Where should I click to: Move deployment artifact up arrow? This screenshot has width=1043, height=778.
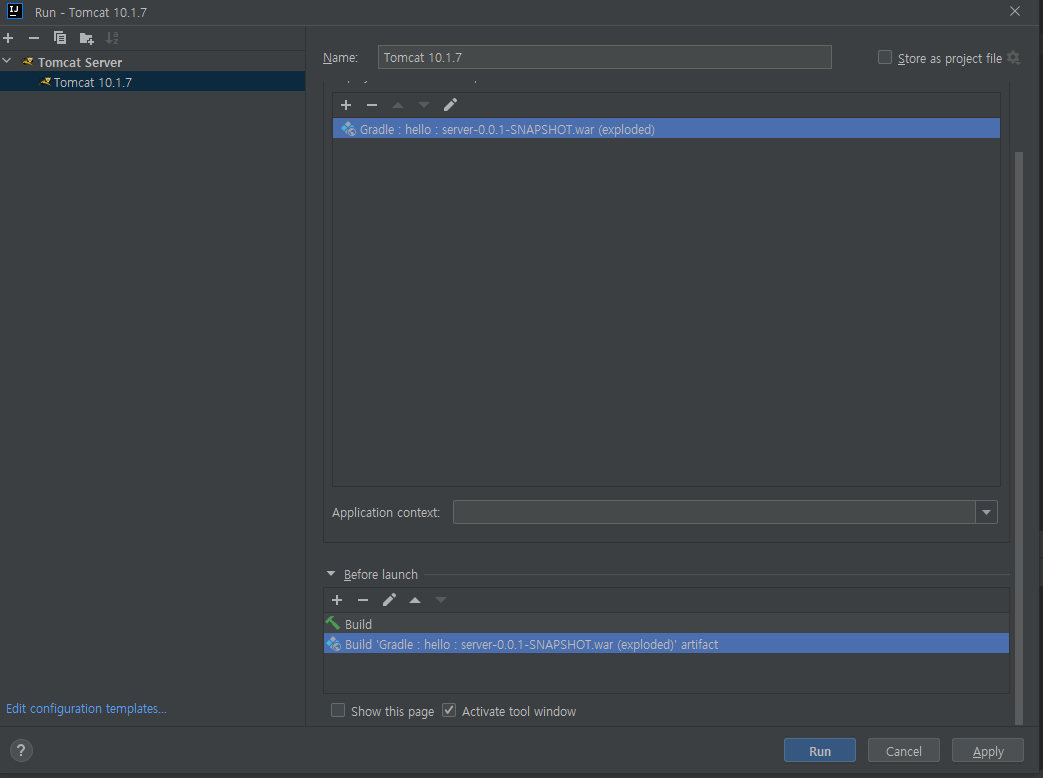coord(398,105)
